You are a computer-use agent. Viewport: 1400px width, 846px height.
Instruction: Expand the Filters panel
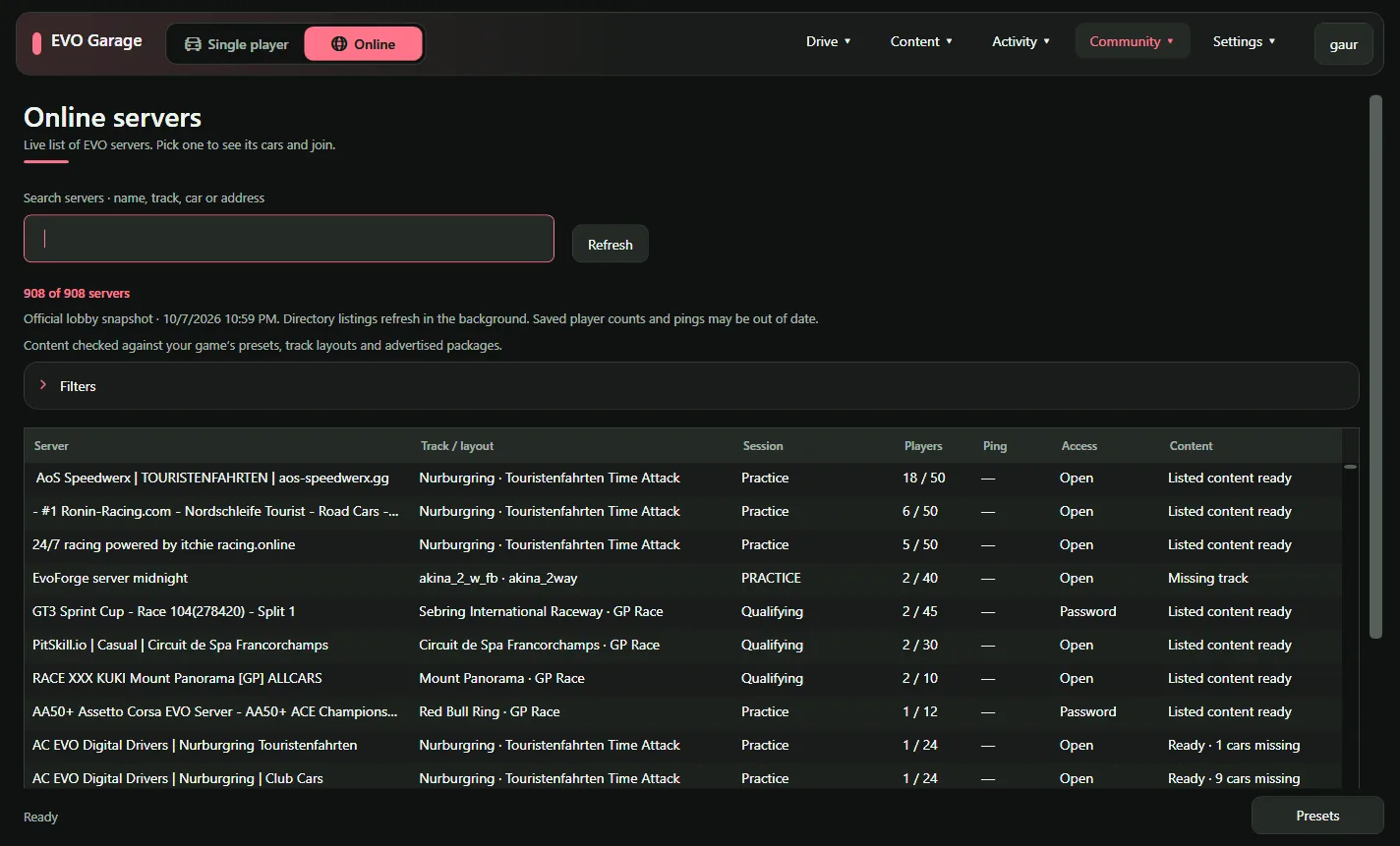tap(691, 386)
